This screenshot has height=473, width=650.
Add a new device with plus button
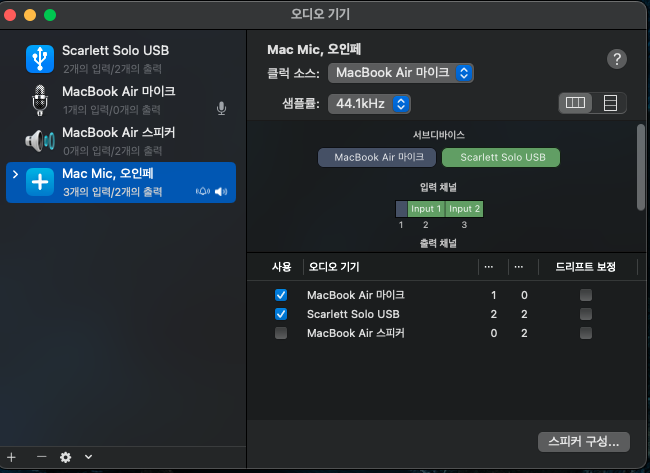(11, 457)
